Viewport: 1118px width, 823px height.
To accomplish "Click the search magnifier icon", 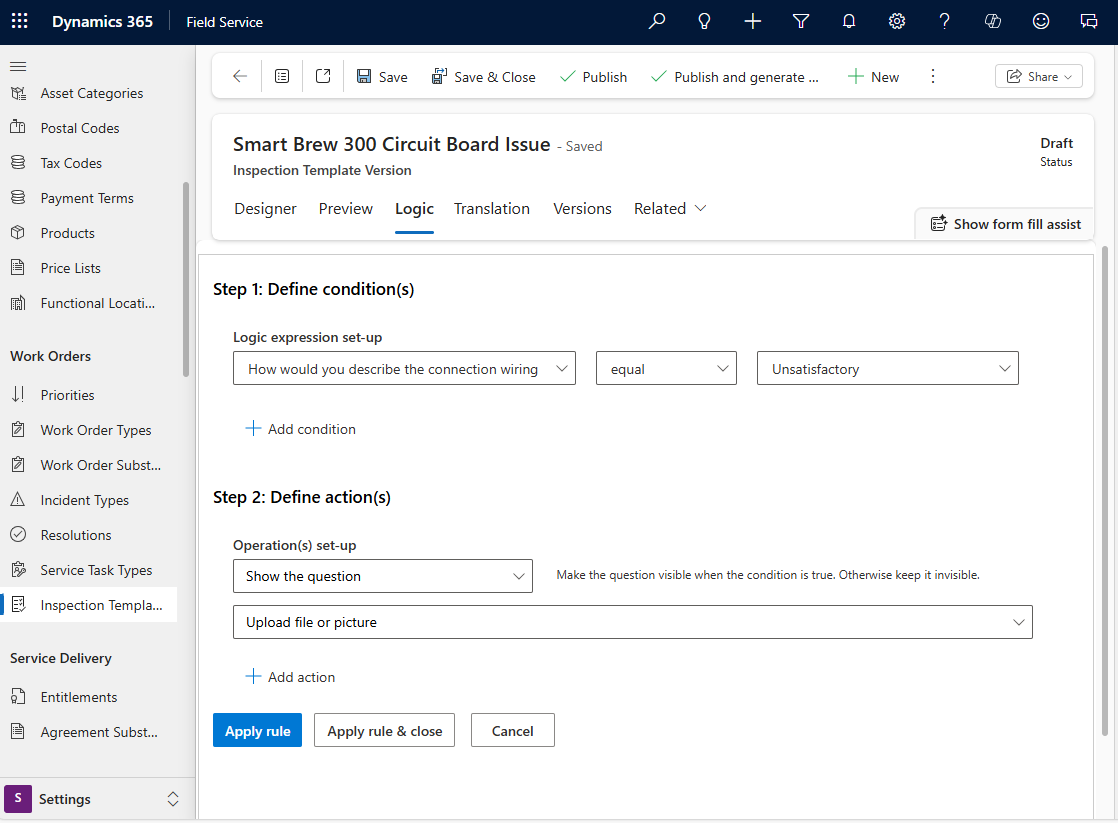I will tap(657, 21).
